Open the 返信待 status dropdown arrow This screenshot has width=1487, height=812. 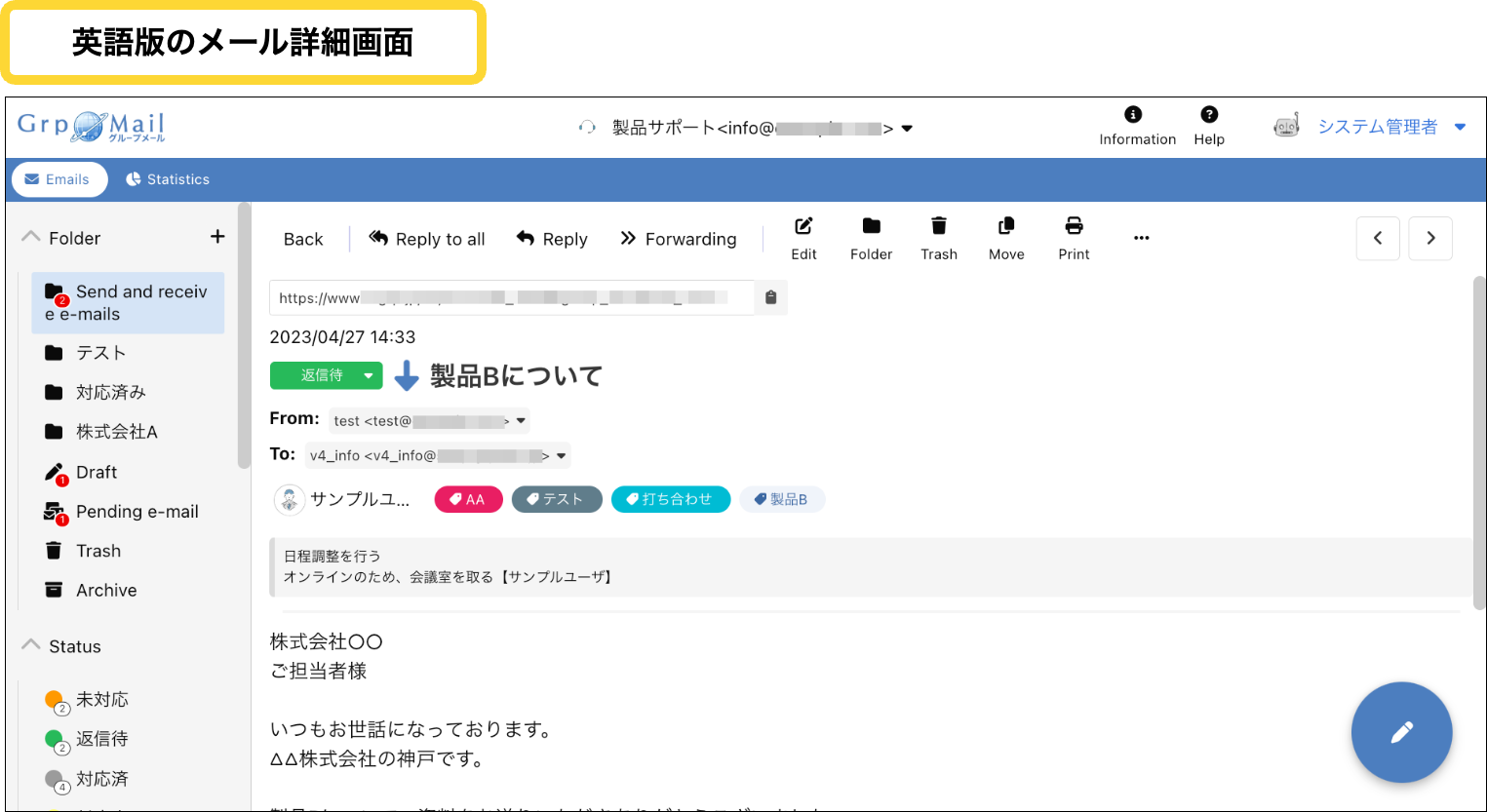point(368,375)
